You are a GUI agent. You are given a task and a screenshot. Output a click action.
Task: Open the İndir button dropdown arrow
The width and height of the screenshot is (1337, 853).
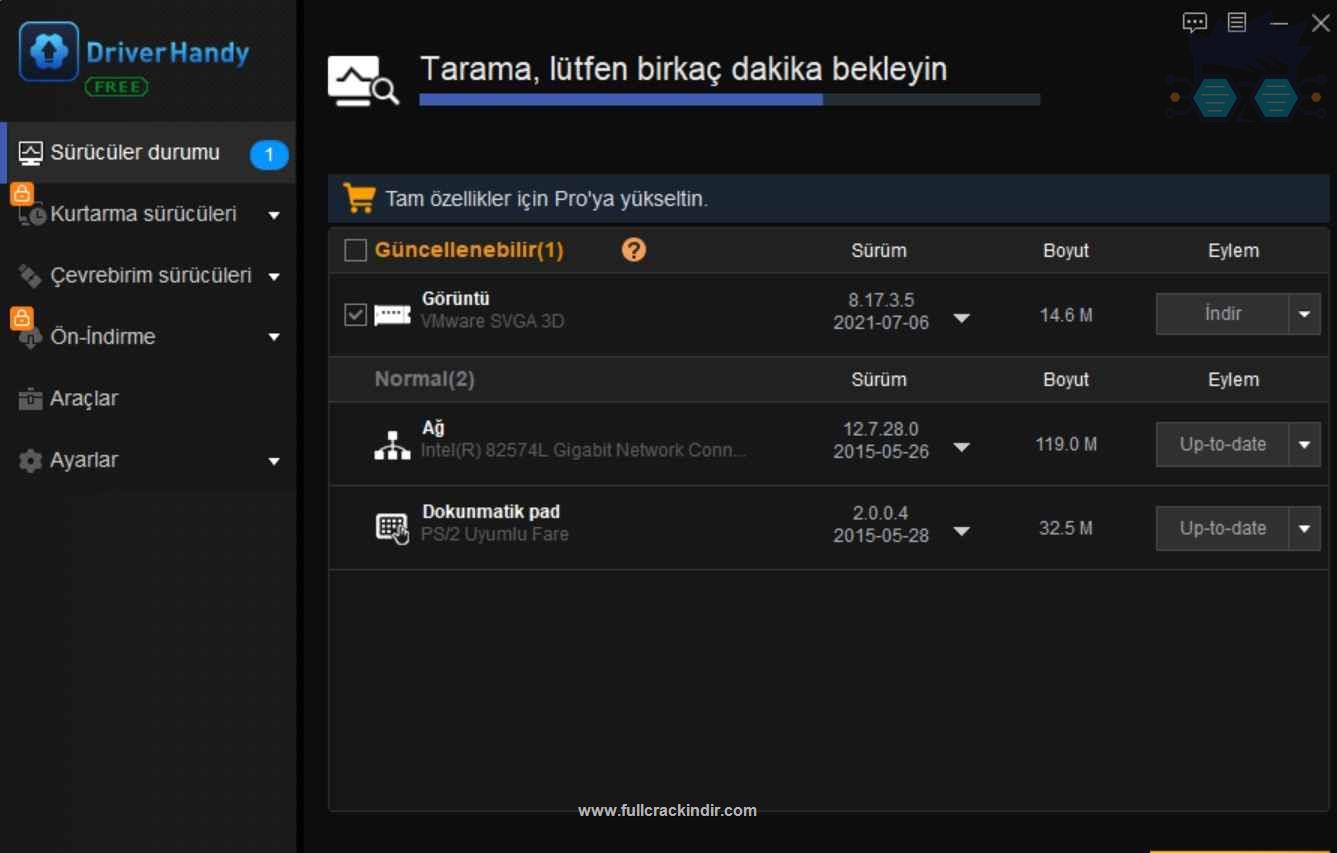[1304, 314]
